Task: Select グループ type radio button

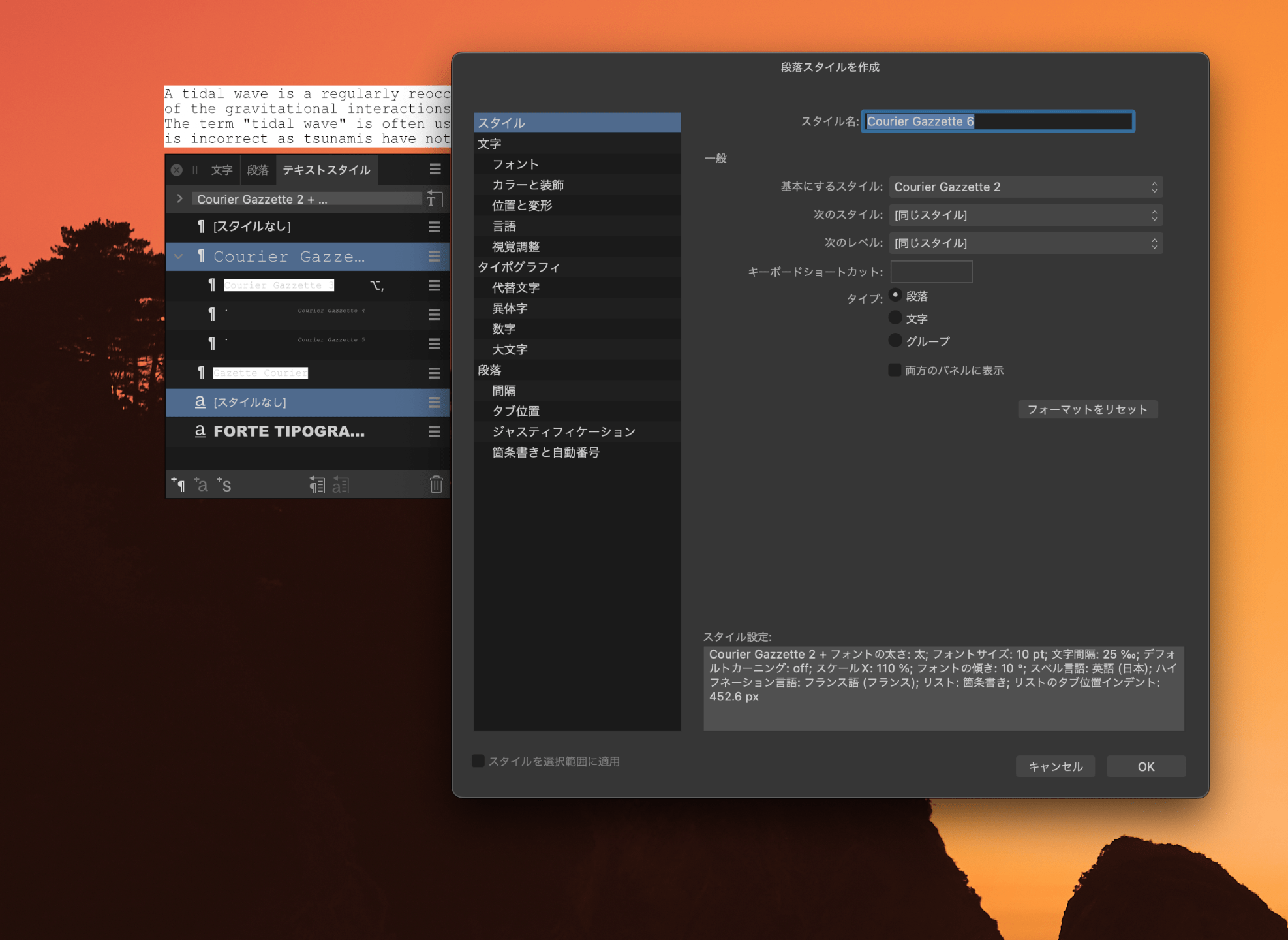Action: [x=895, y=341]
